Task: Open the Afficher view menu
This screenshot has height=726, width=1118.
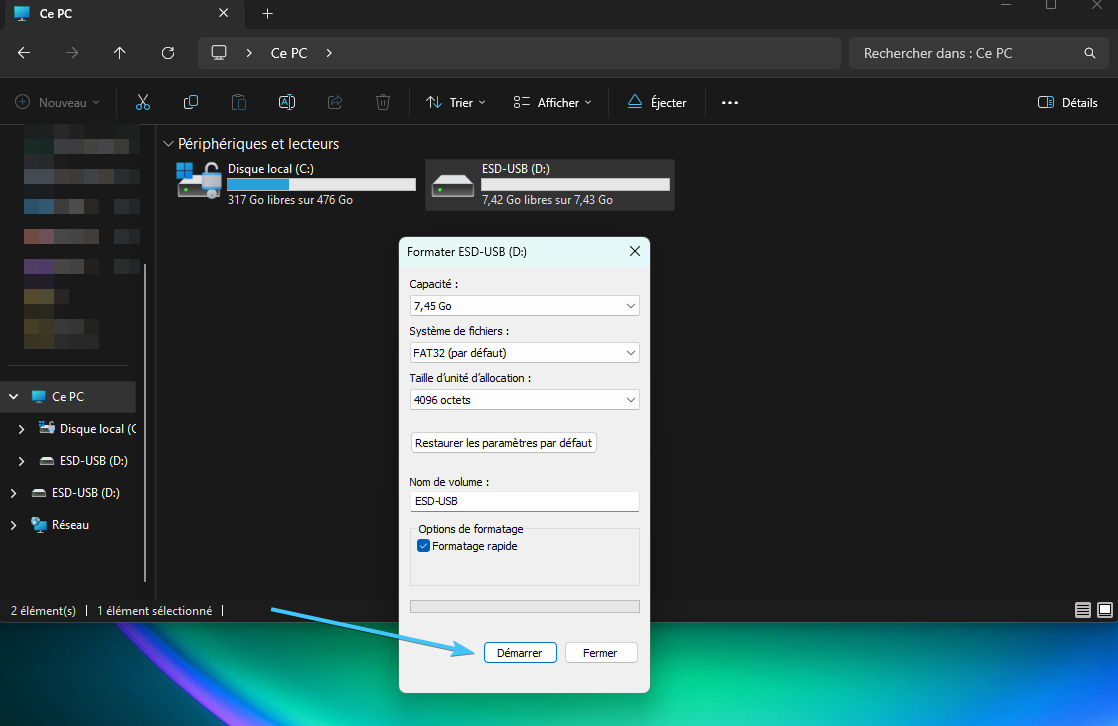Action: coord(552,103)
